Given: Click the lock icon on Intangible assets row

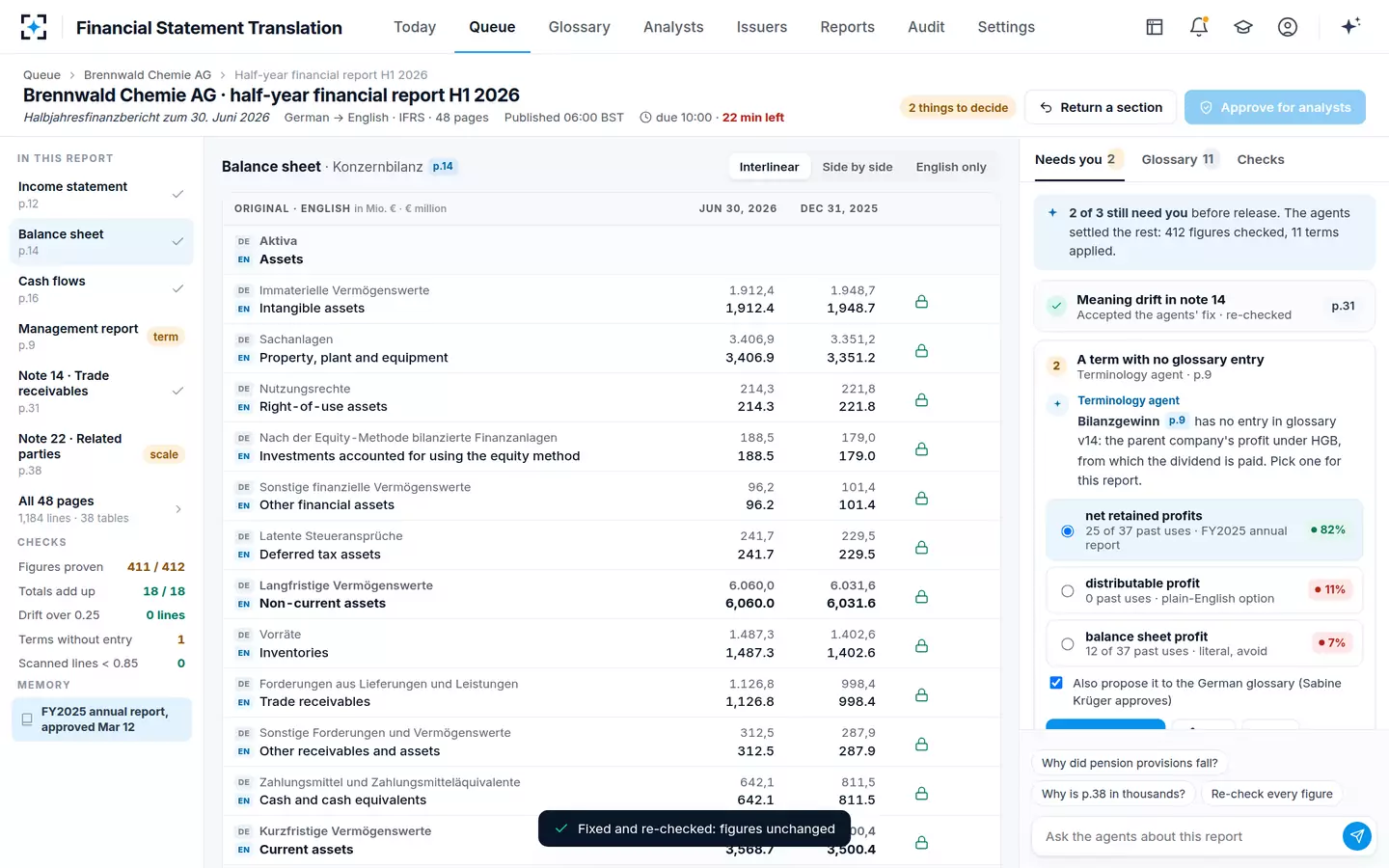Looking at the screenshot, I should (921, 301).
